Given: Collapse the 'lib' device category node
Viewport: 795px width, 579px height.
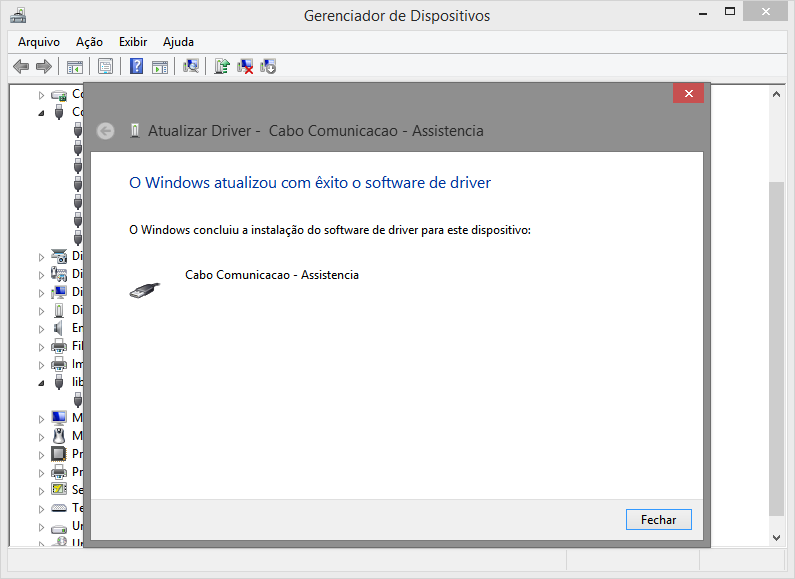Looking at the screenshot, I should click(x=41, y=382).
